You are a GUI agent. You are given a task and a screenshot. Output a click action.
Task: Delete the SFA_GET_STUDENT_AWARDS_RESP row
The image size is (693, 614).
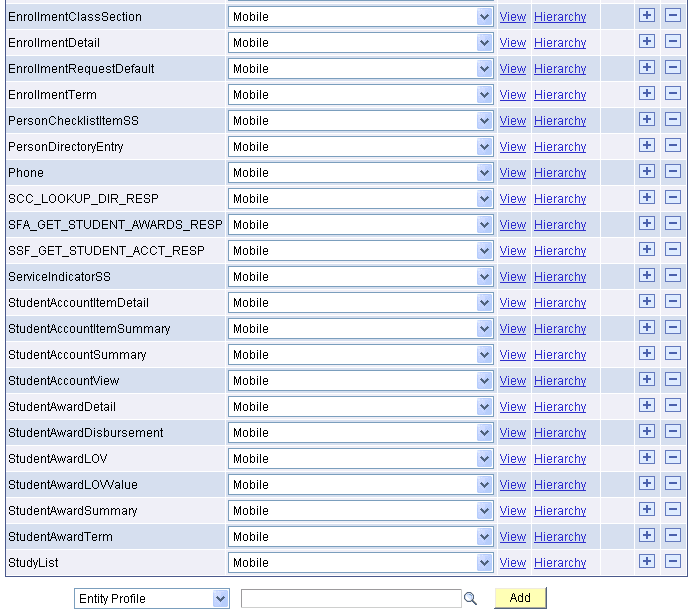tap(673, 223)
